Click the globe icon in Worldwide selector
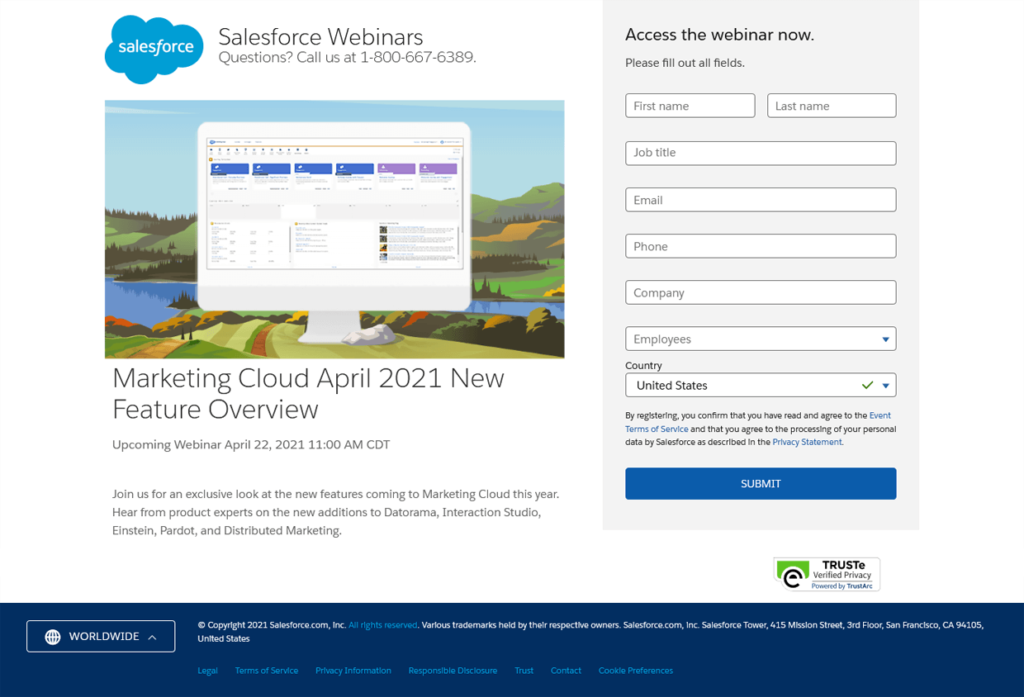 (53, 636)
